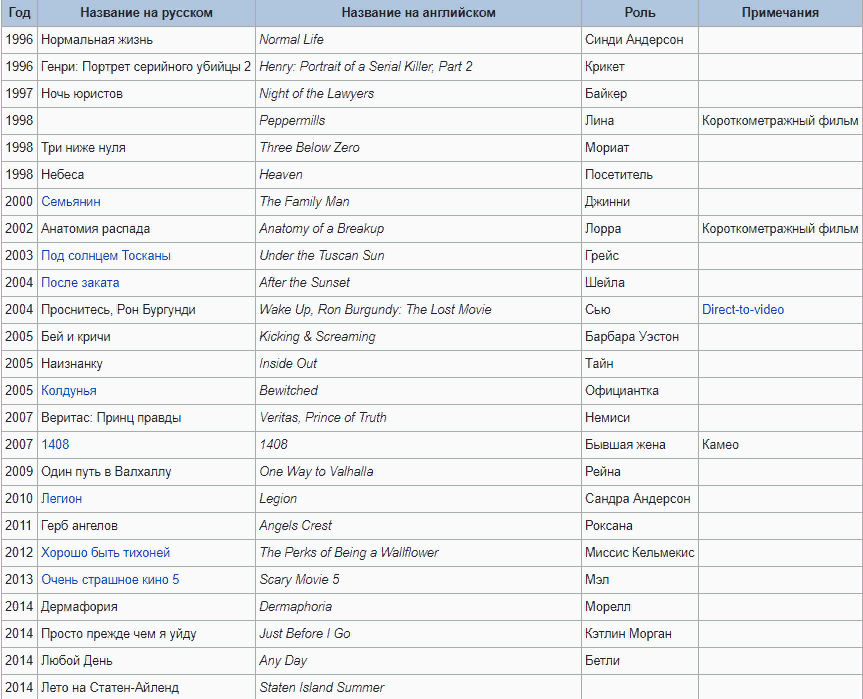Image resolution: width=863 pixels, height=699 pixels.
Task: Click the Bewitched title cell
Action: tap(418, 390)
